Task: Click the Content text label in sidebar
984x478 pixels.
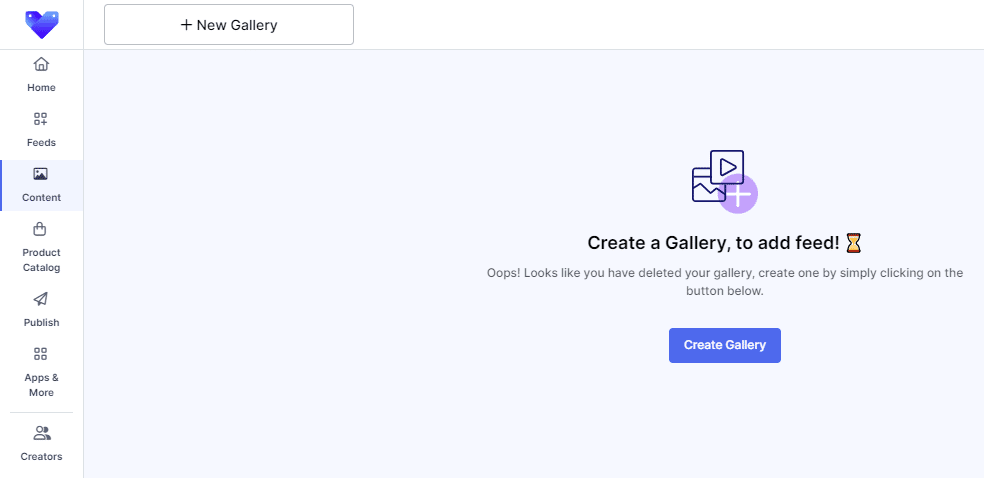Action: click(x=41, y=198)
